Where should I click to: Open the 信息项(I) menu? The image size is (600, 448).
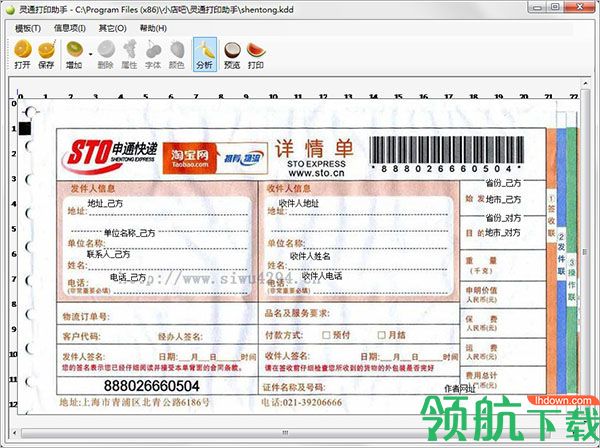[70, 28]
